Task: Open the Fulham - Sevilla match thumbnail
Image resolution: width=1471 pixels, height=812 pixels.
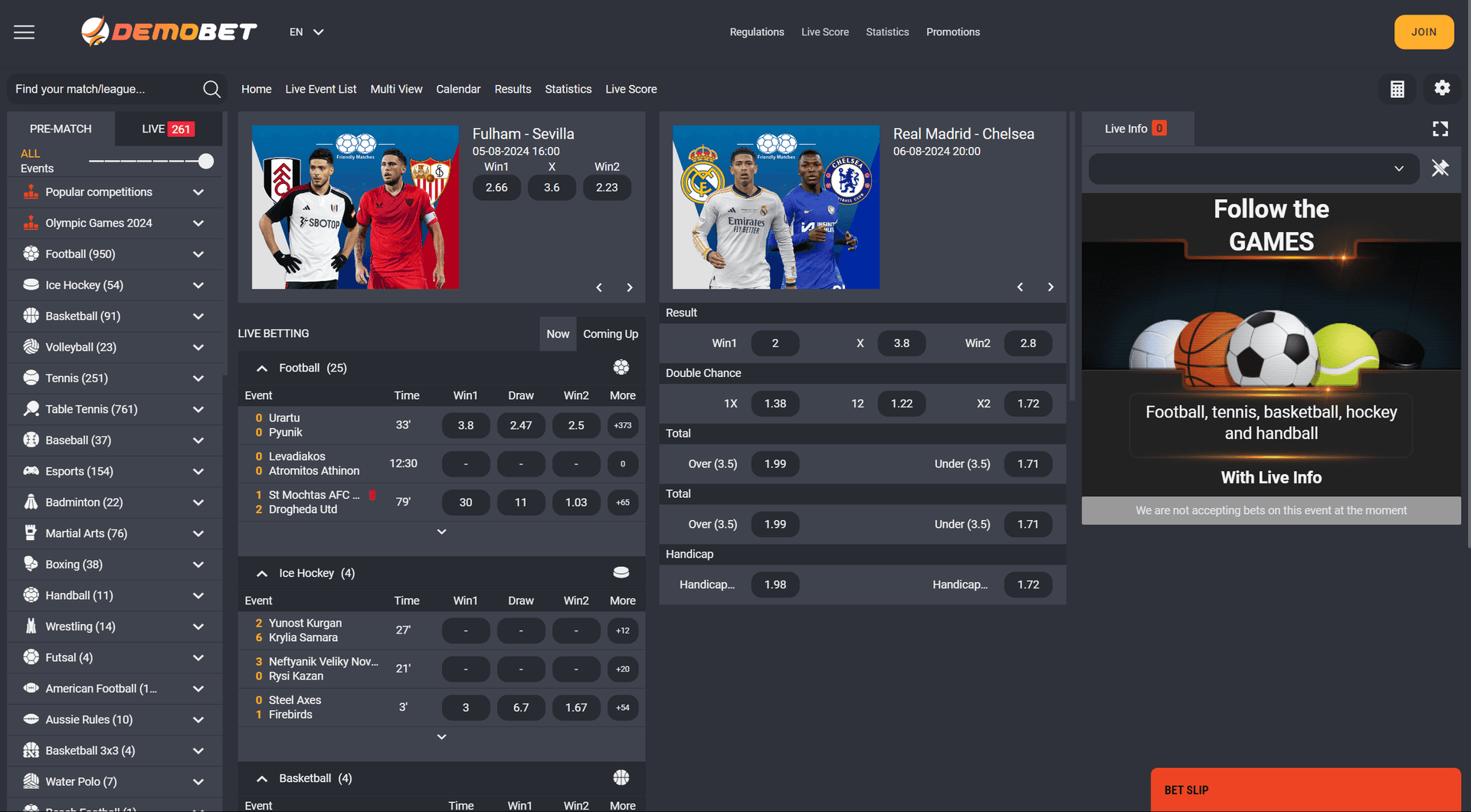Action: [355, 207]
